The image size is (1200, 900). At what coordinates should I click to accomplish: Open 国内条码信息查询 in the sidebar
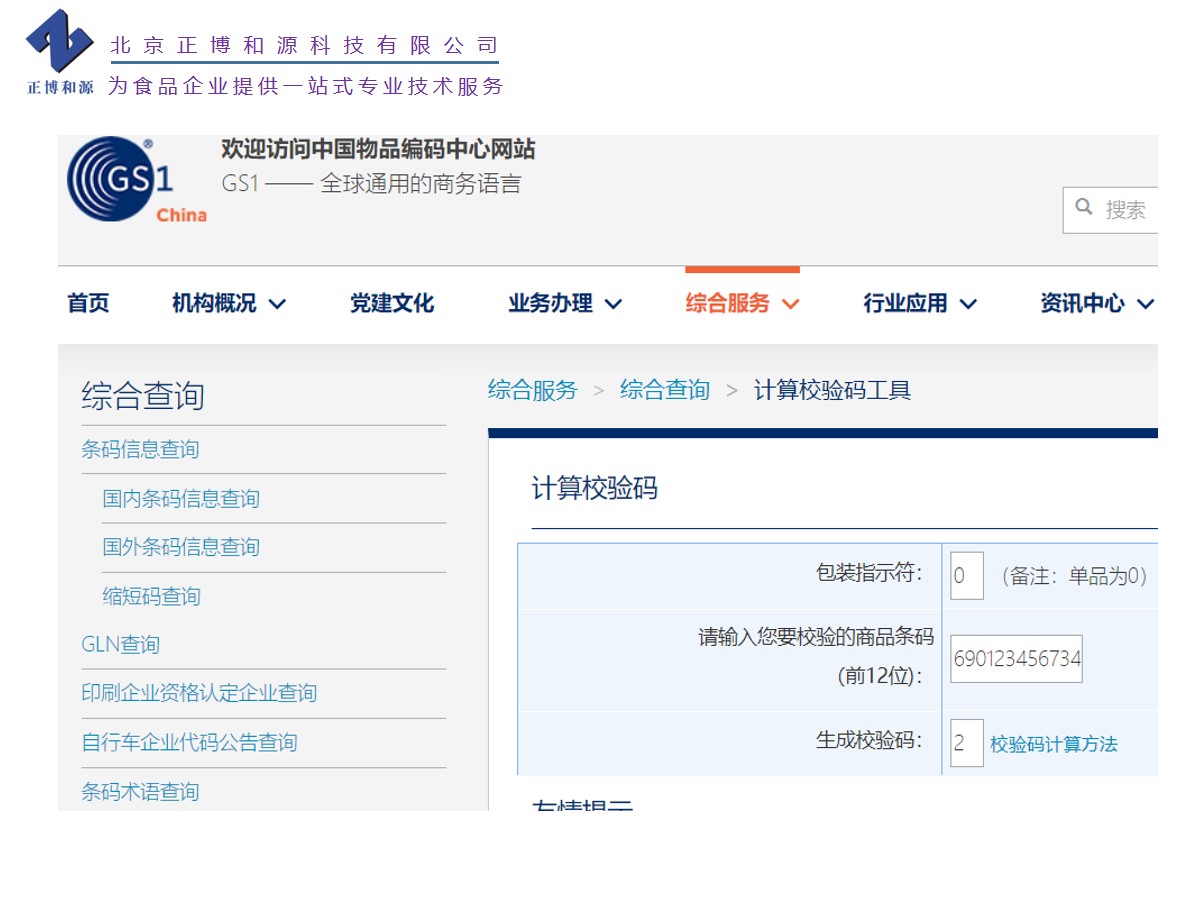pyautogui.click(x=181, y=498)
